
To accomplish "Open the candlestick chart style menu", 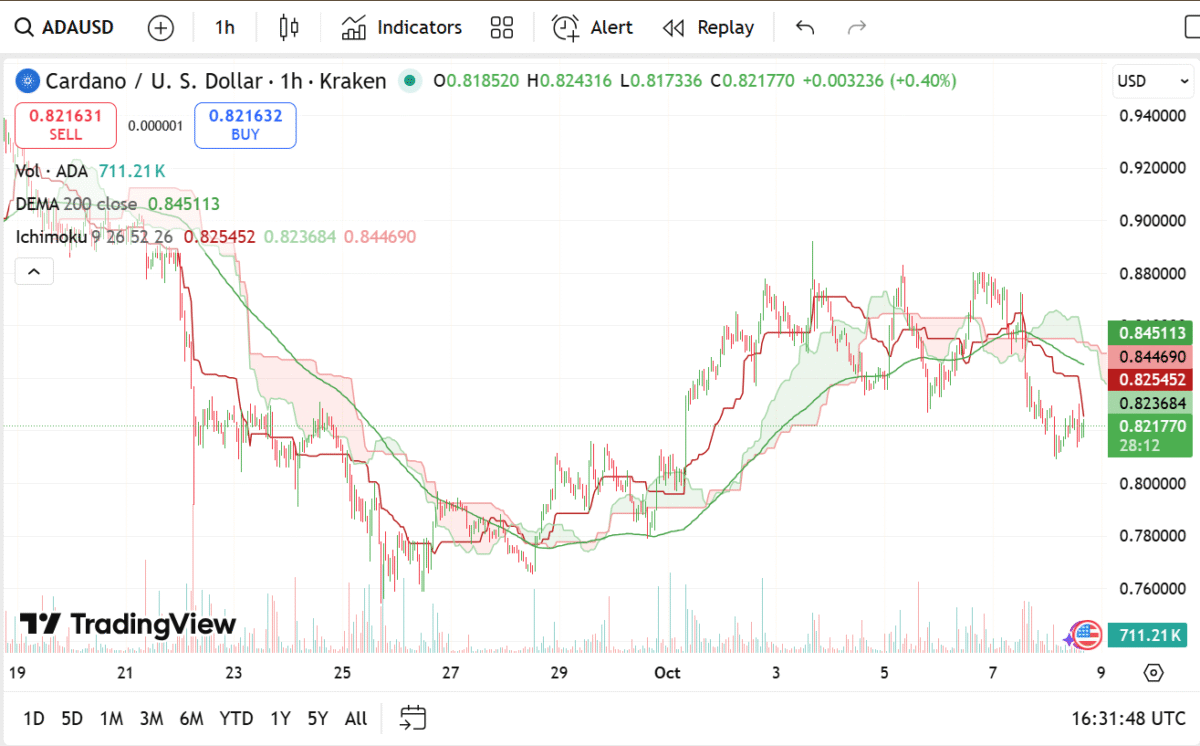I will (x=289, y=27).
